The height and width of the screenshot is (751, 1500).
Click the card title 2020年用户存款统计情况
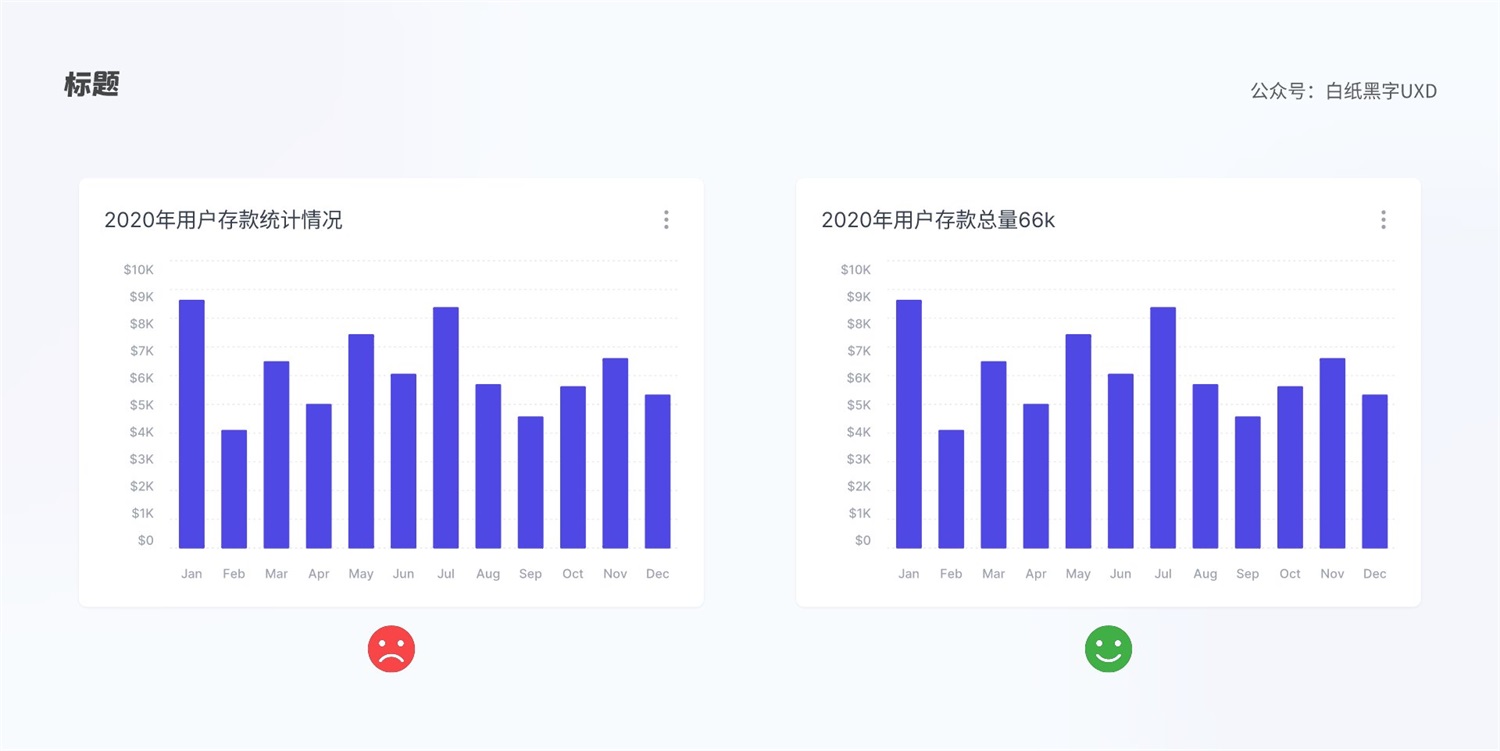click(223, 220)
